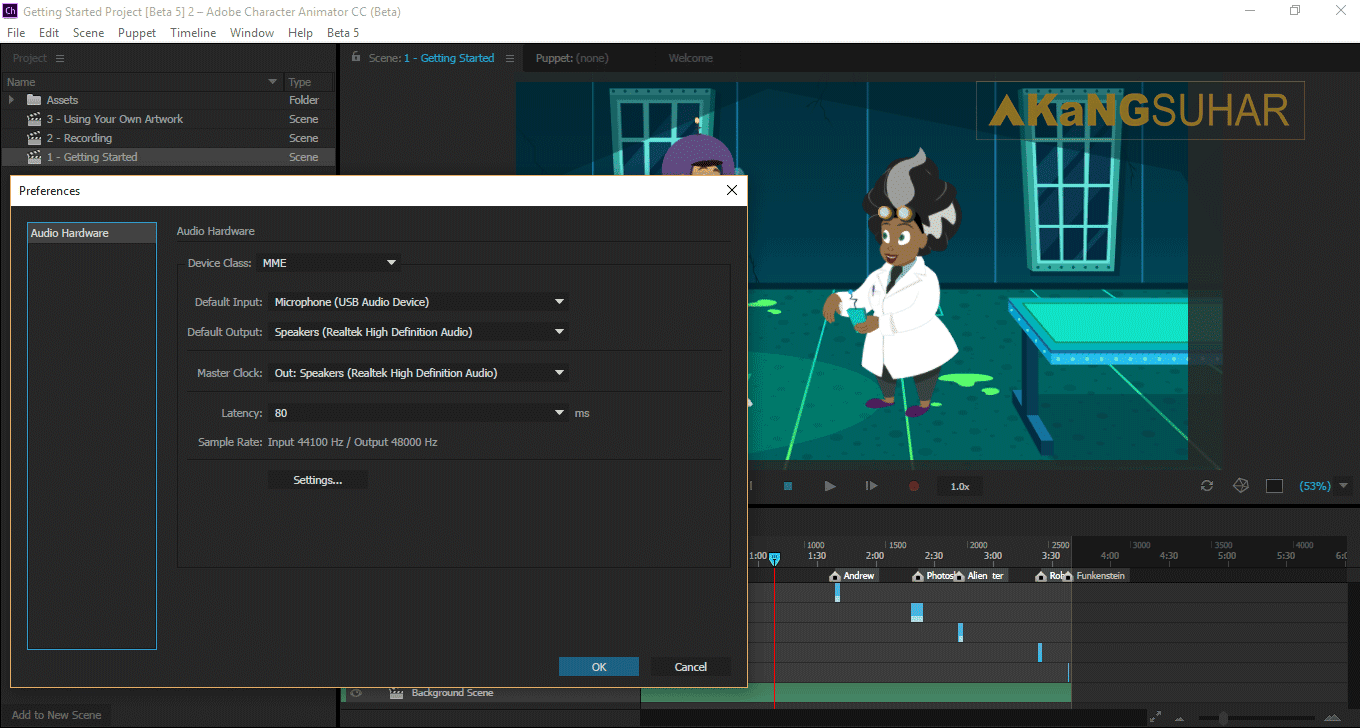Click the blue playhead marker on the timeline
This screenshot has height=728, width=1360.
click(774, 559)
